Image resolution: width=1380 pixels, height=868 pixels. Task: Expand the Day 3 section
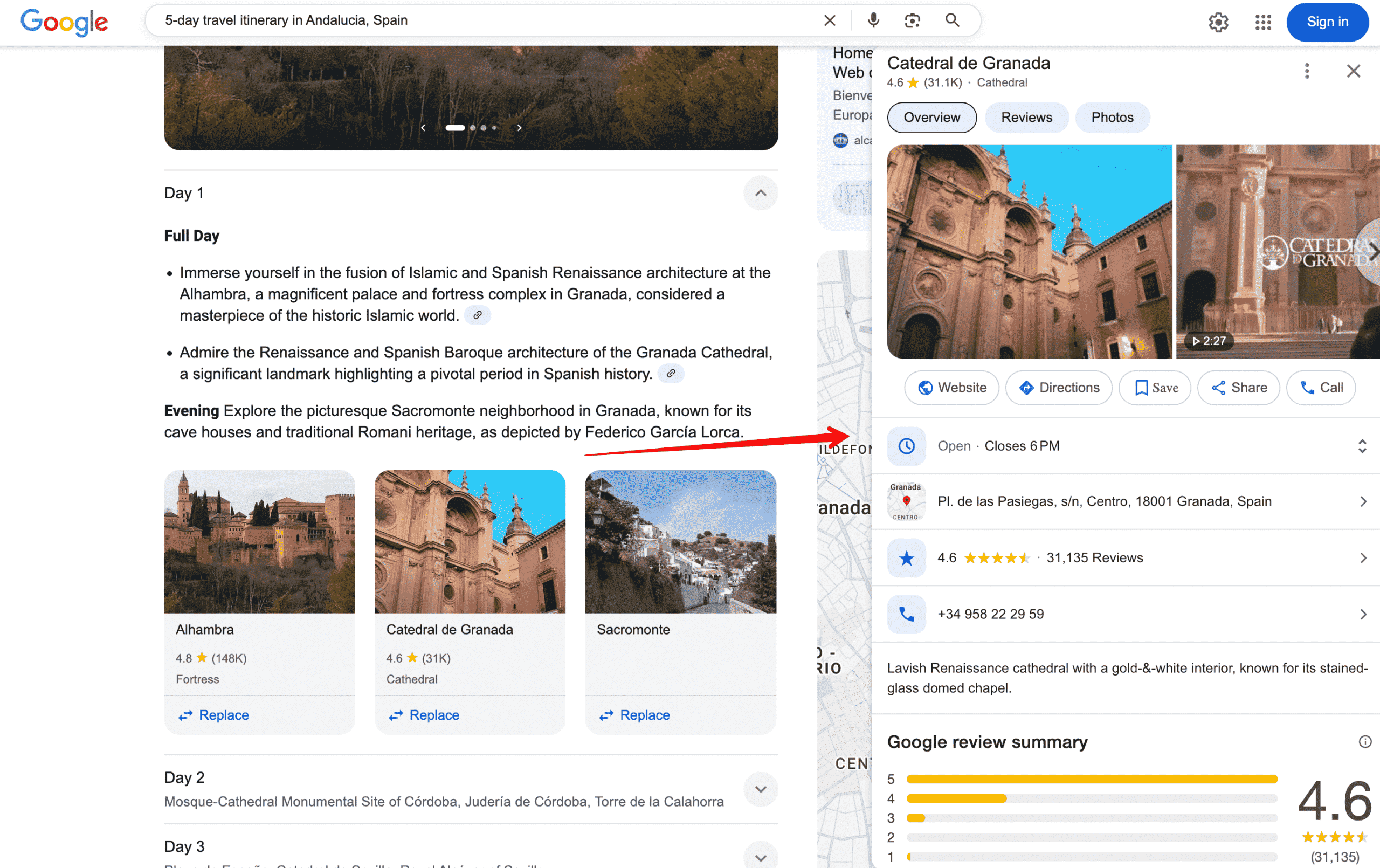[x=760, y=858]
